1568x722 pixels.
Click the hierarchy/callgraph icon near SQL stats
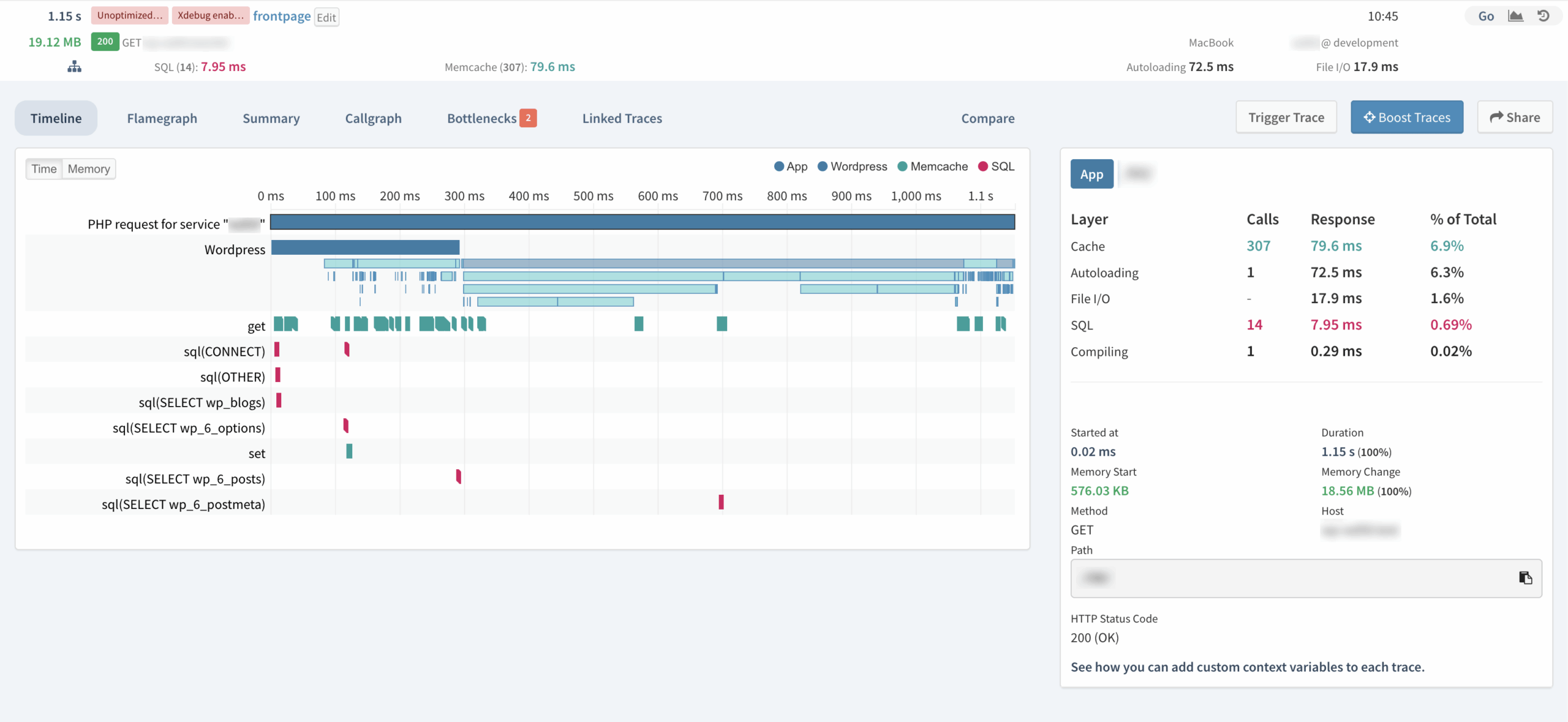pyautogui.click(x=73, y=66)
